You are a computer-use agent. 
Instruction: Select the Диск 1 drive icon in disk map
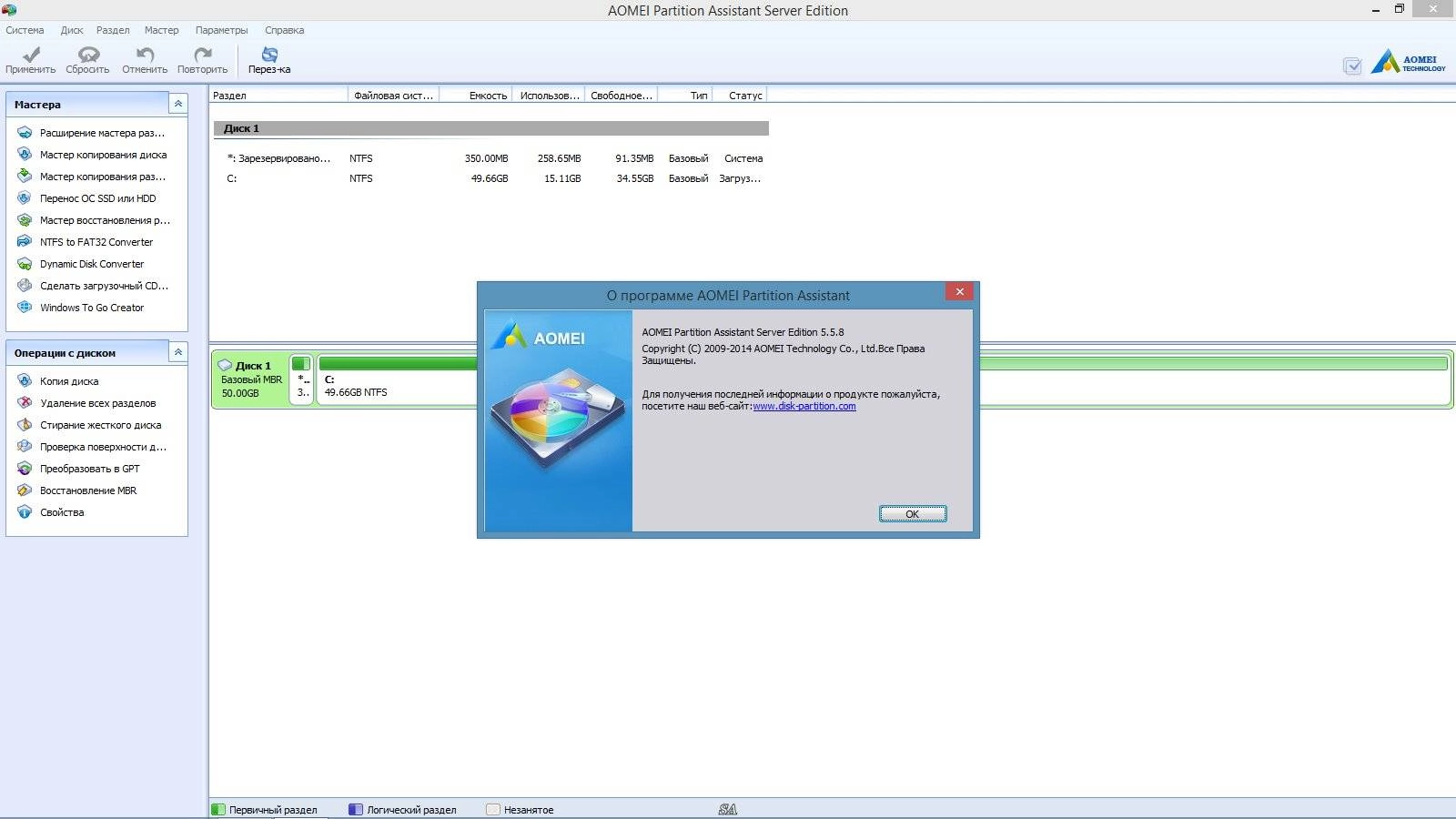pos(225,366)
